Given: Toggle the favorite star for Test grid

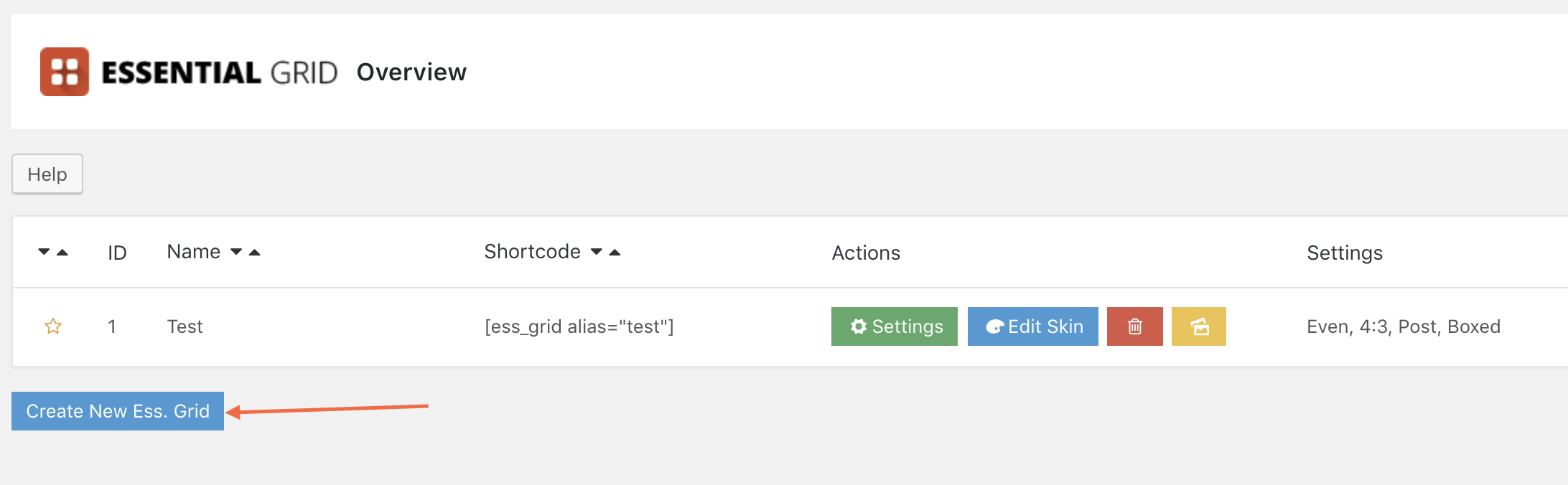Looking at the screenshot, I should pyautogui.click(x=53, y=326).
